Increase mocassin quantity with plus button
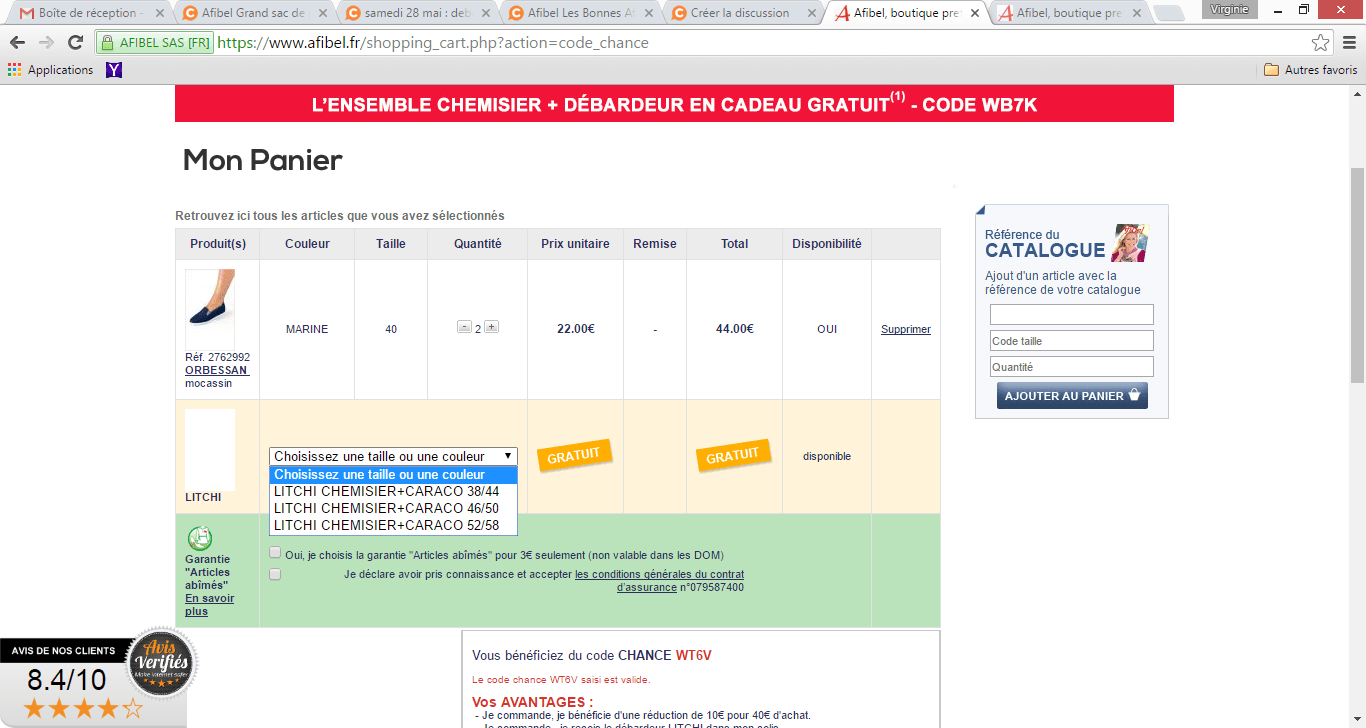Image resolution: width=1366 pixels, height=728 pixels. (x=492, y=327)
